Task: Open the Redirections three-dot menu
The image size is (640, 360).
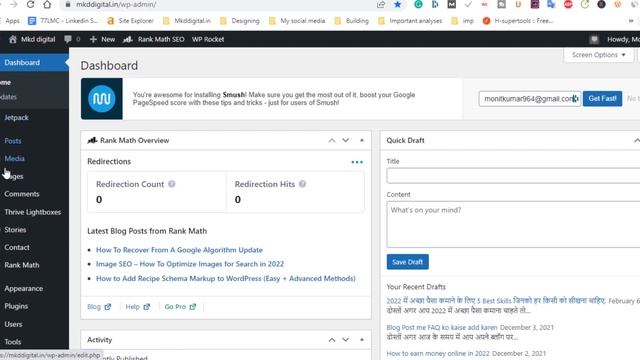Action: coord(357,162)
